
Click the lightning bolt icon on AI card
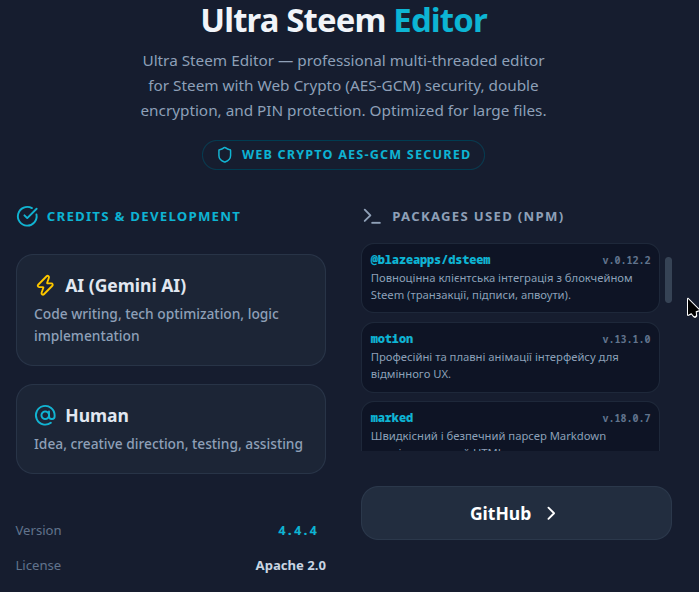[45, 285]
